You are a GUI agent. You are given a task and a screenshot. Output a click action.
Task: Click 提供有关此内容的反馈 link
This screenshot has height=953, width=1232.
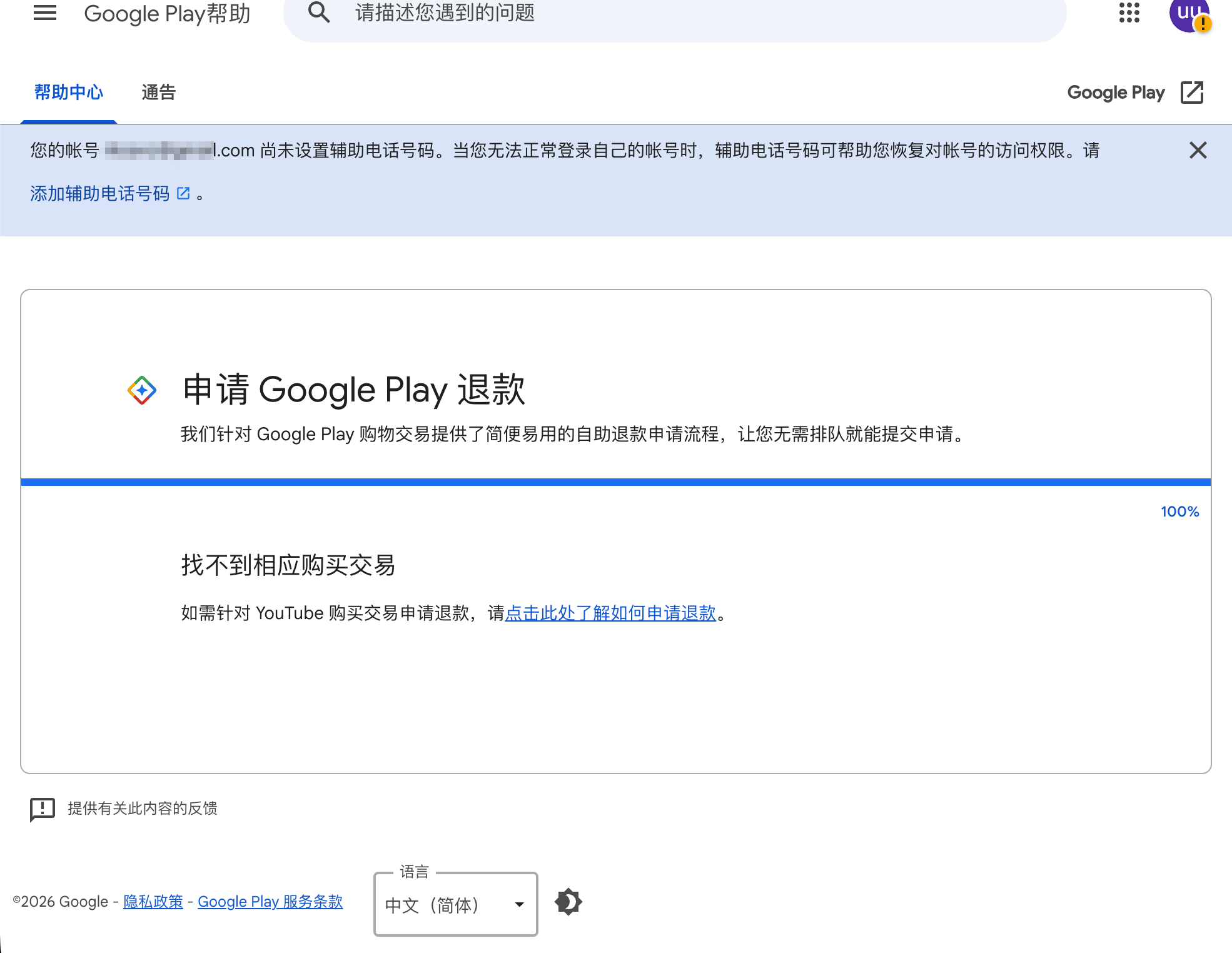coord(143,809)
